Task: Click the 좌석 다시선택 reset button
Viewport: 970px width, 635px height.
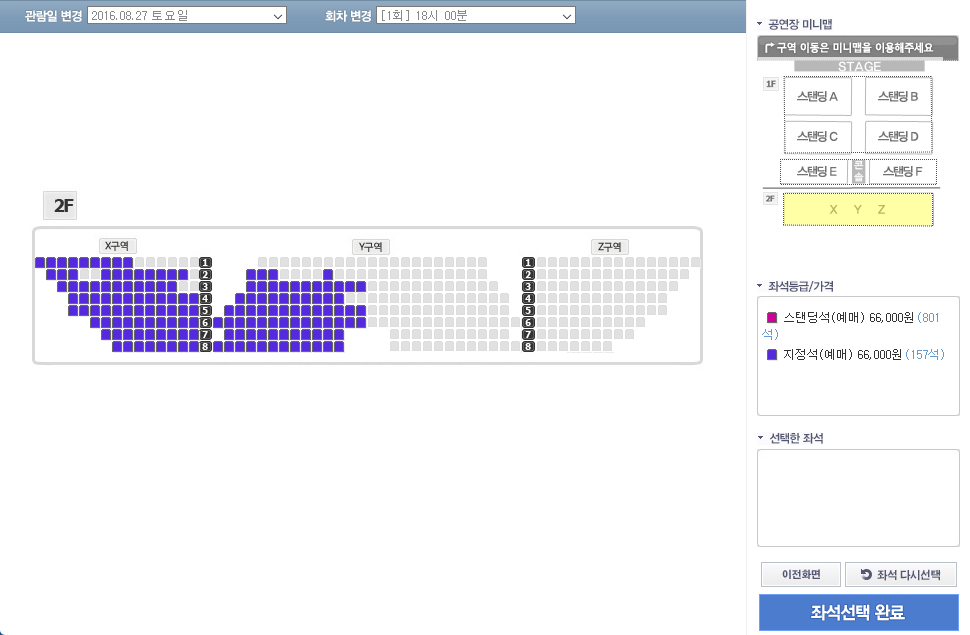Action: (901, 575)
